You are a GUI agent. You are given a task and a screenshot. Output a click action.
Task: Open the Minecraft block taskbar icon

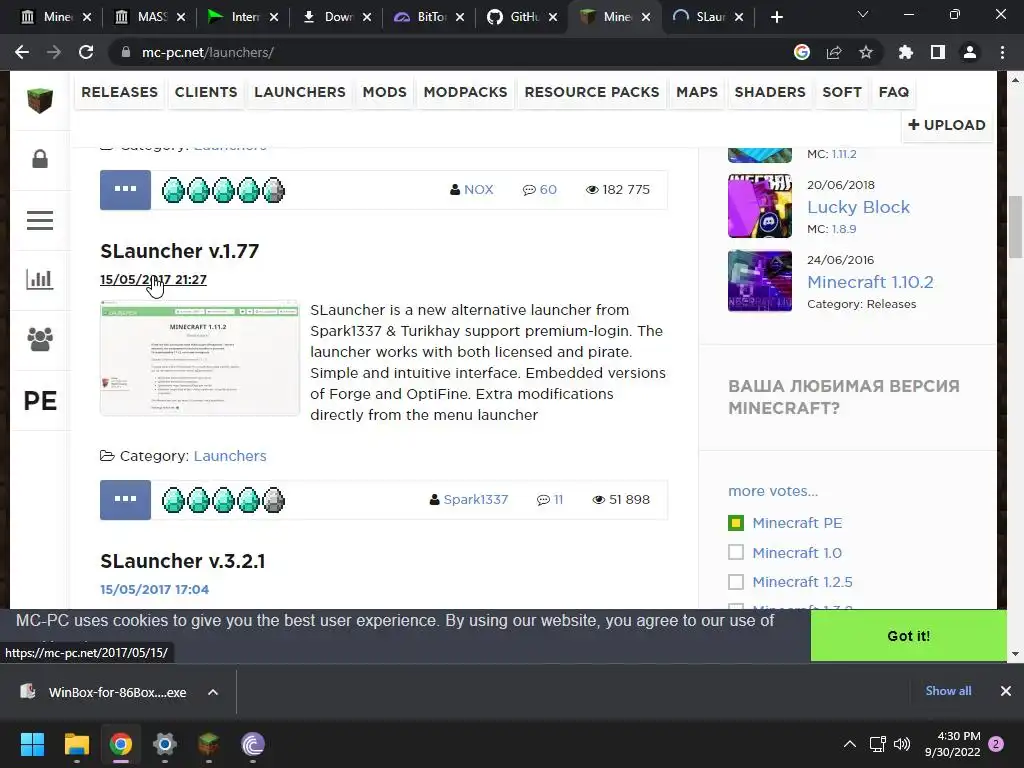coord(209,744)
